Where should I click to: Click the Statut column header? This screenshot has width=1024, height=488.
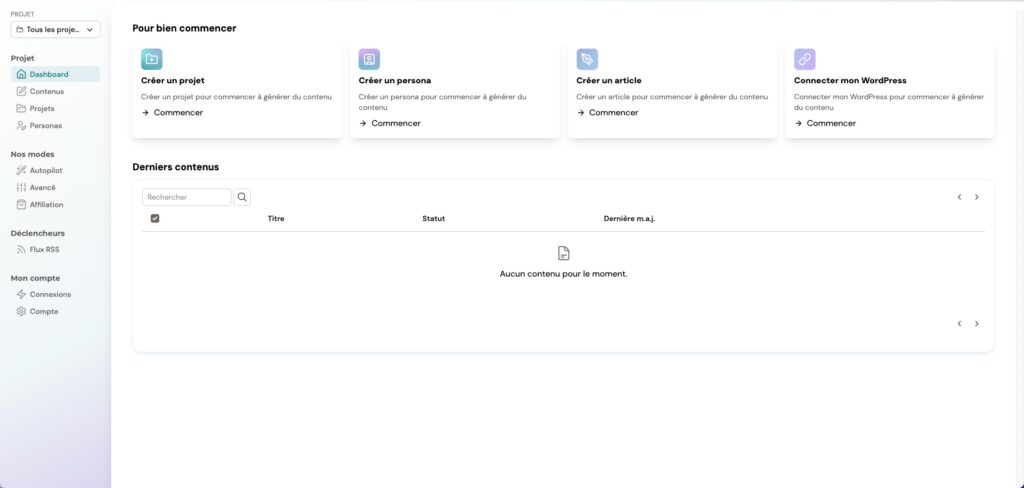tap(434, 219)
